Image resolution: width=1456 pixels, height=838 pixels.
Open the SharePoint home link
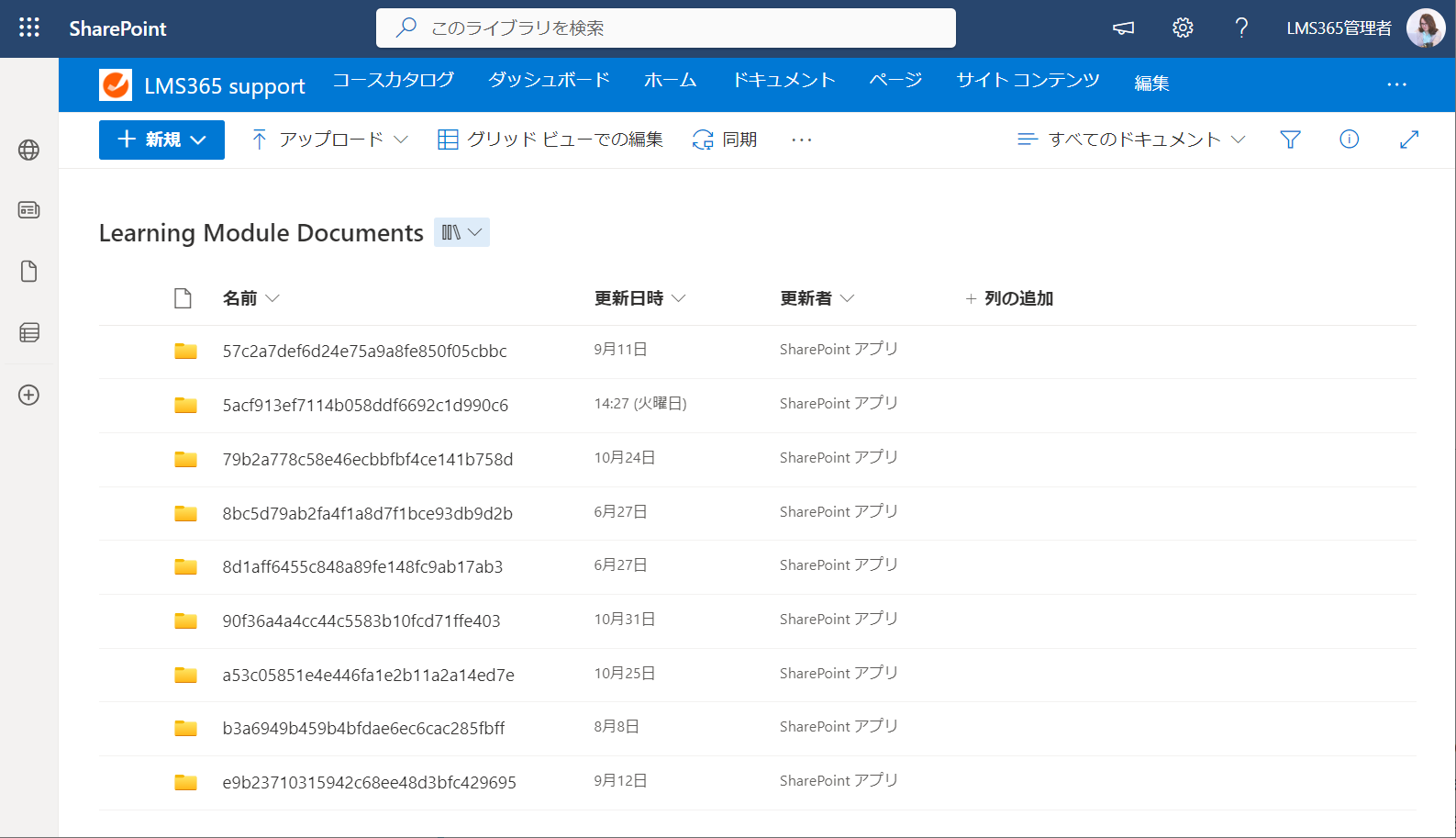tap(117, 28)
